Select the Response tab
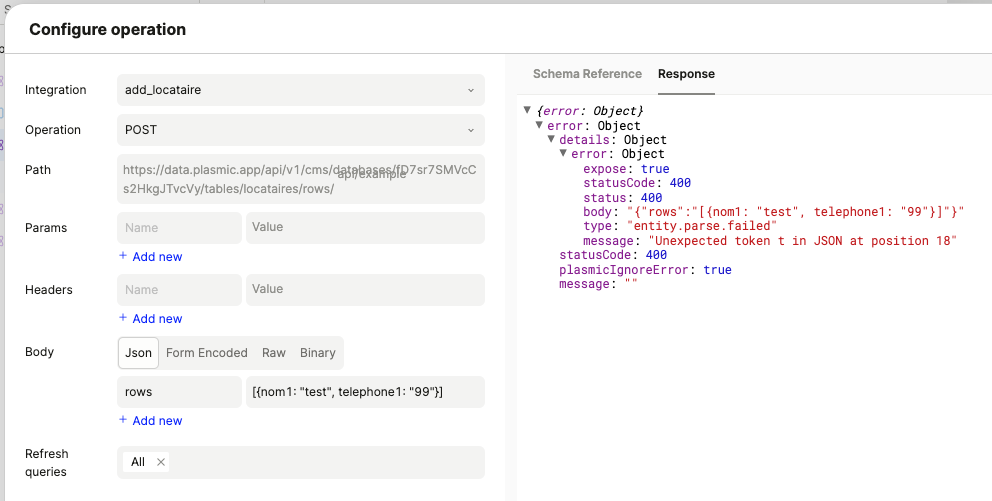992x501 pixels. (686, 74)
